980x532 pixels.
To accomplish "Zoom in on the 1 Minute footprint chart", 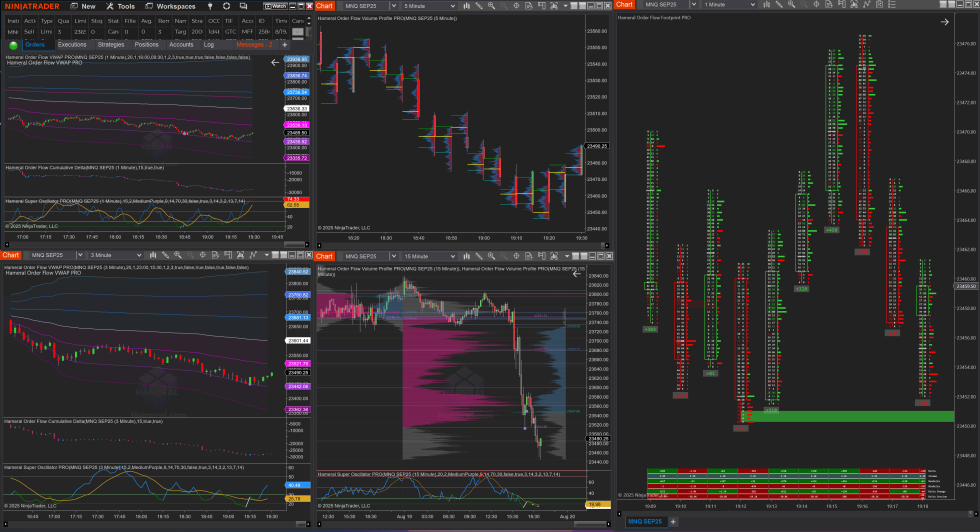I will click(x=791, y=4).
